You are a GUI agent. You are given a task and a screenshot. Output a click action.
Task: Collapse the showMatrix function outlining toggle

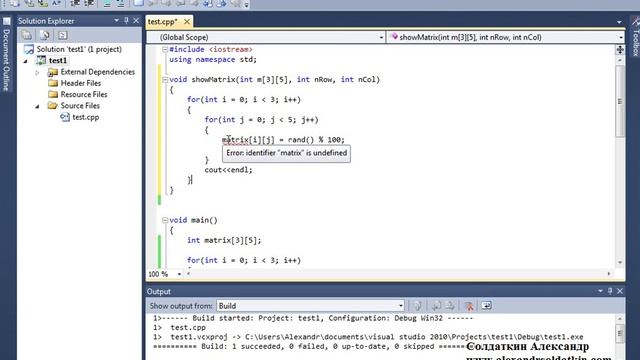pos(165,80)
